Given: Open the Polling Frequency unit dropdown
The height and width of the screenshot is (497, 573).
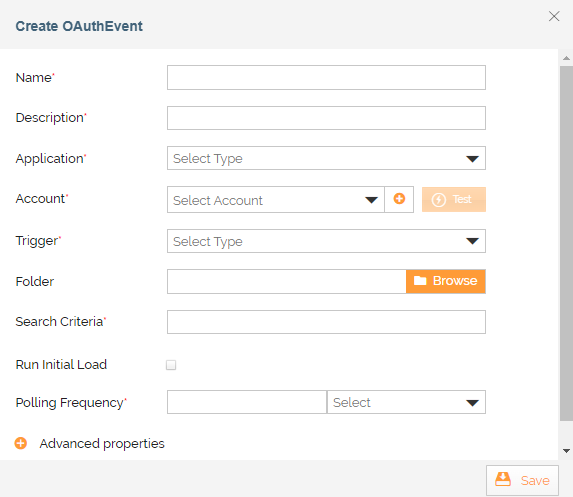Looking at the screenshot, I should (406, 402).
